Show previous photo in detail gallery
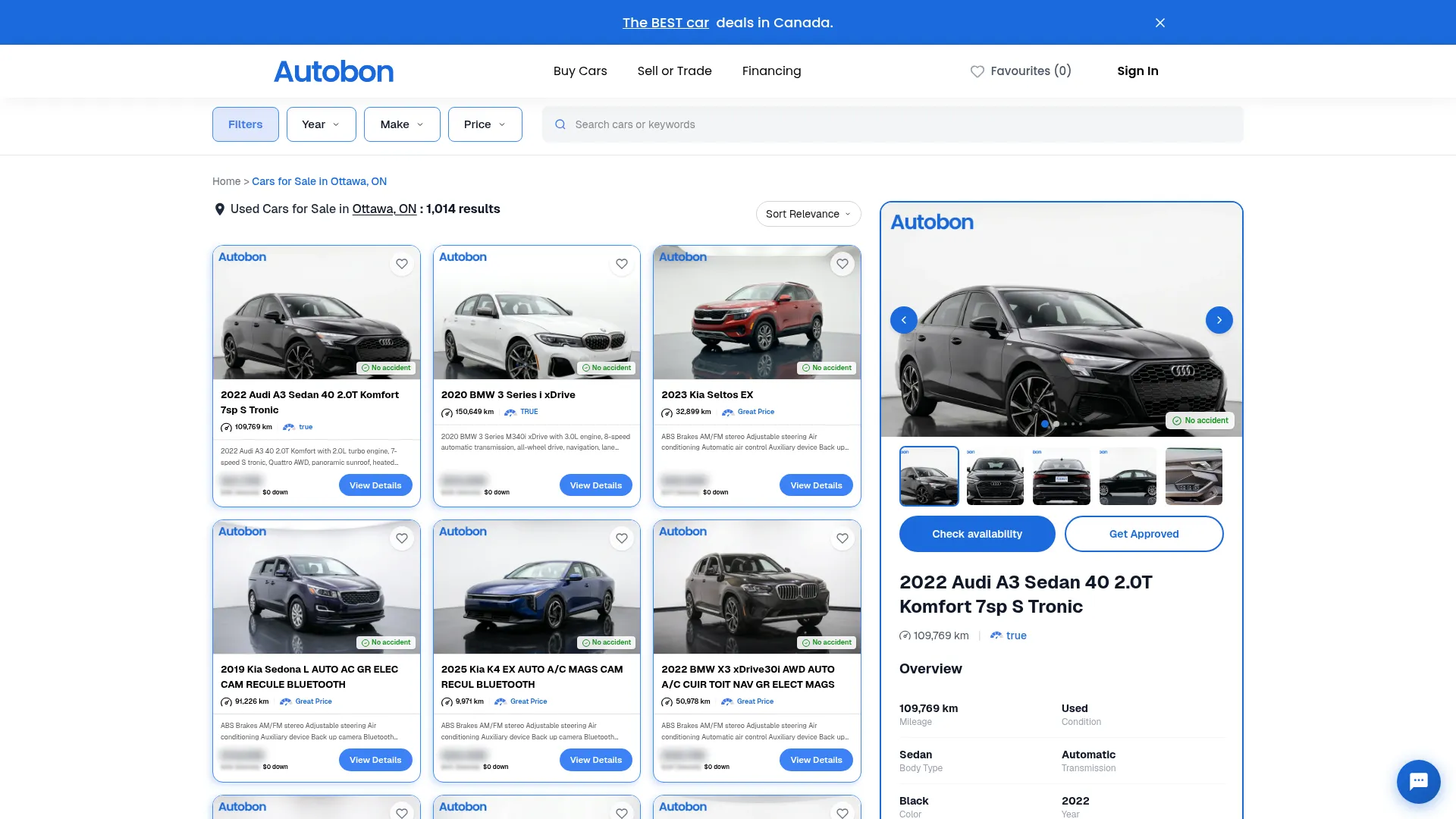1456x819 pixels. point(904,320)
